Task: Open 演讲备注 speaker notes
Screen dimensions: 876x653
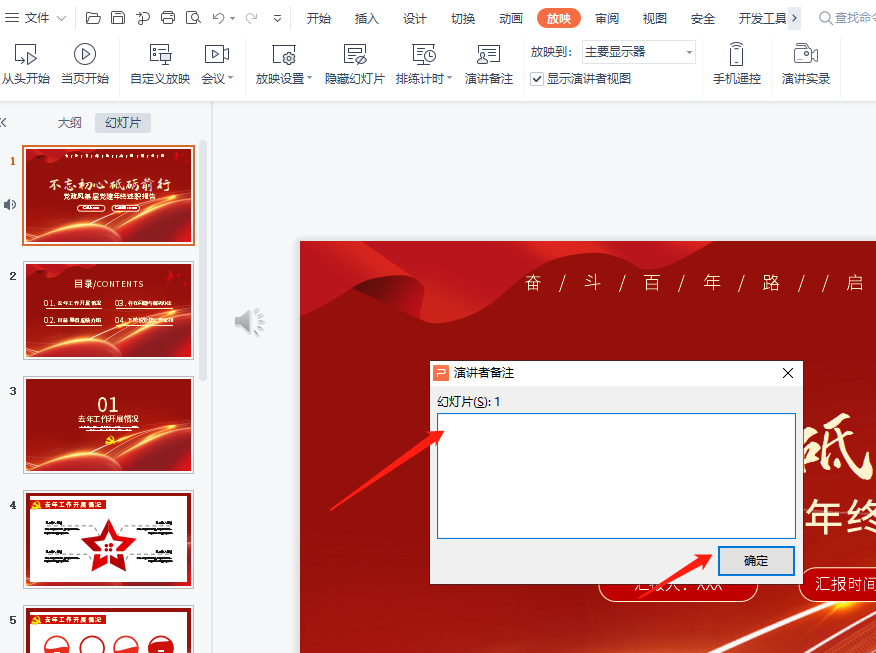Action: [x=489, y=64]
